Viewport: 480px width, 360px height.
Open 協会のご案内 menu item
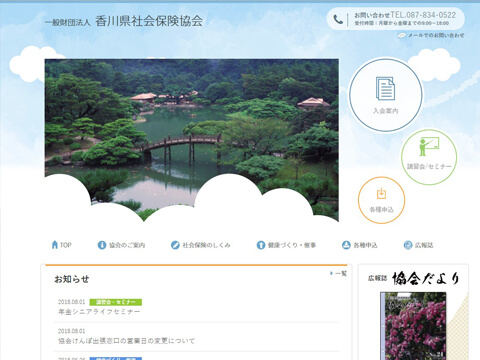127,245
